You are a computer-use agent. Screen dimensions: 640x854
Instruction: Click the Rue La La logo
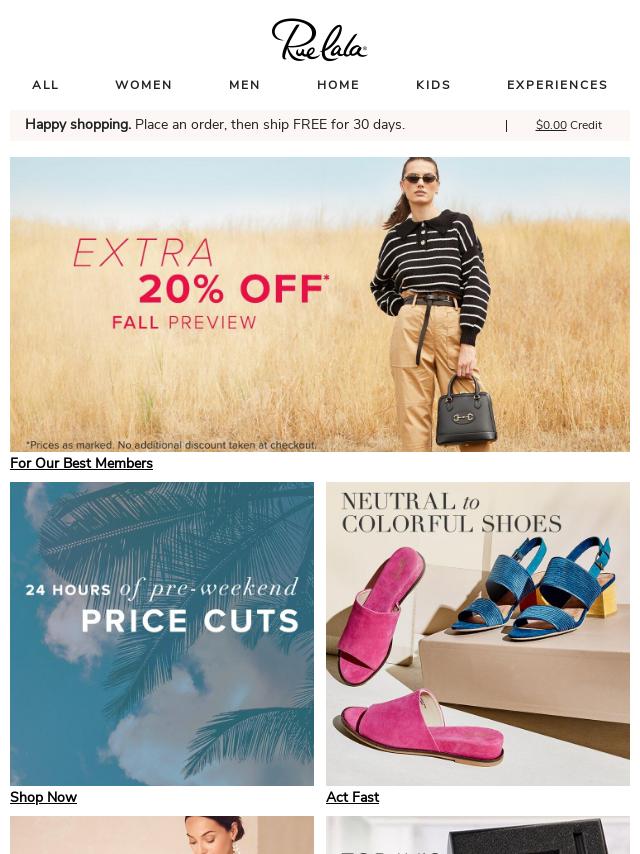(x=319, y=40)
